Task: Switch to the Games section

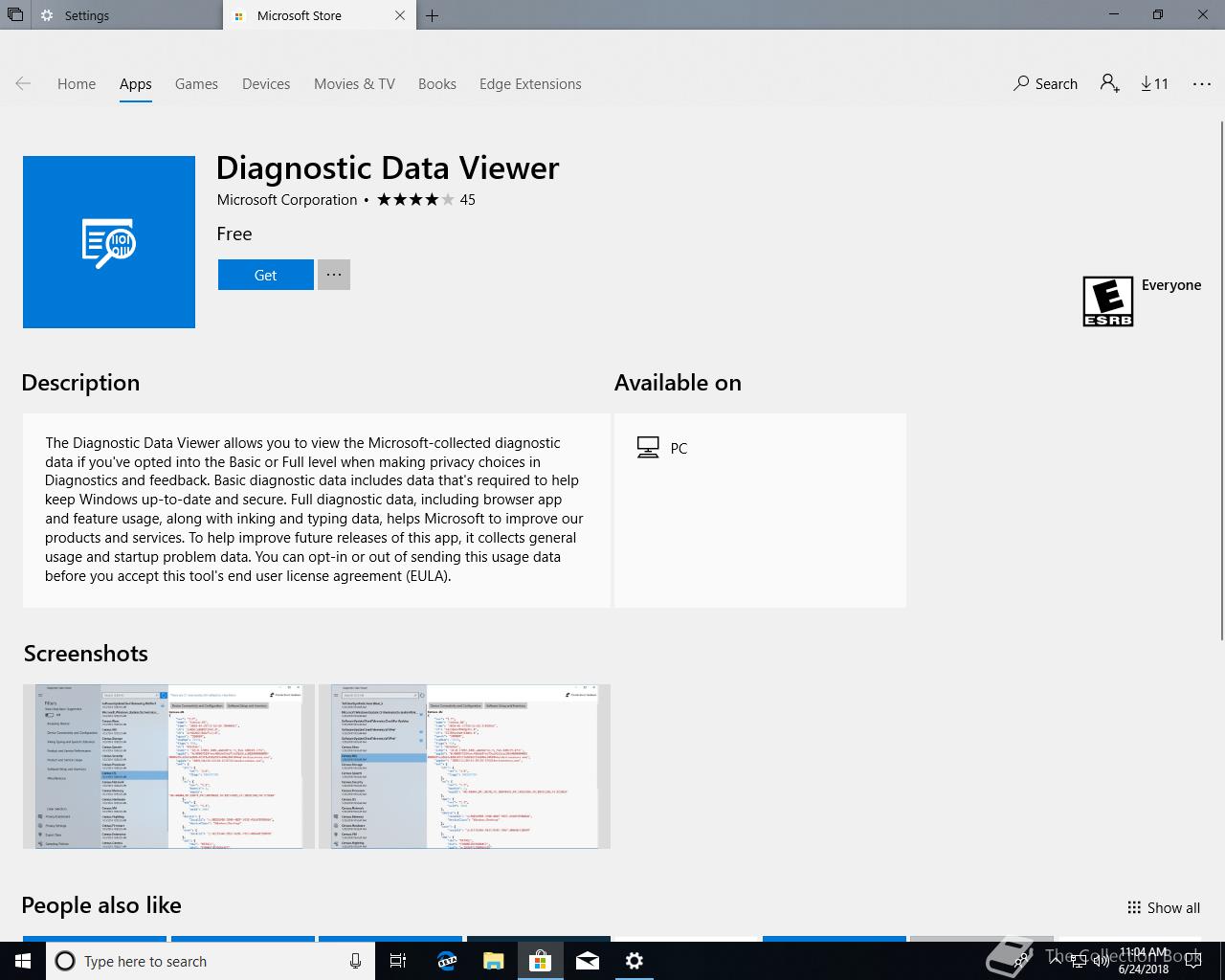Action: pos(196,84)
